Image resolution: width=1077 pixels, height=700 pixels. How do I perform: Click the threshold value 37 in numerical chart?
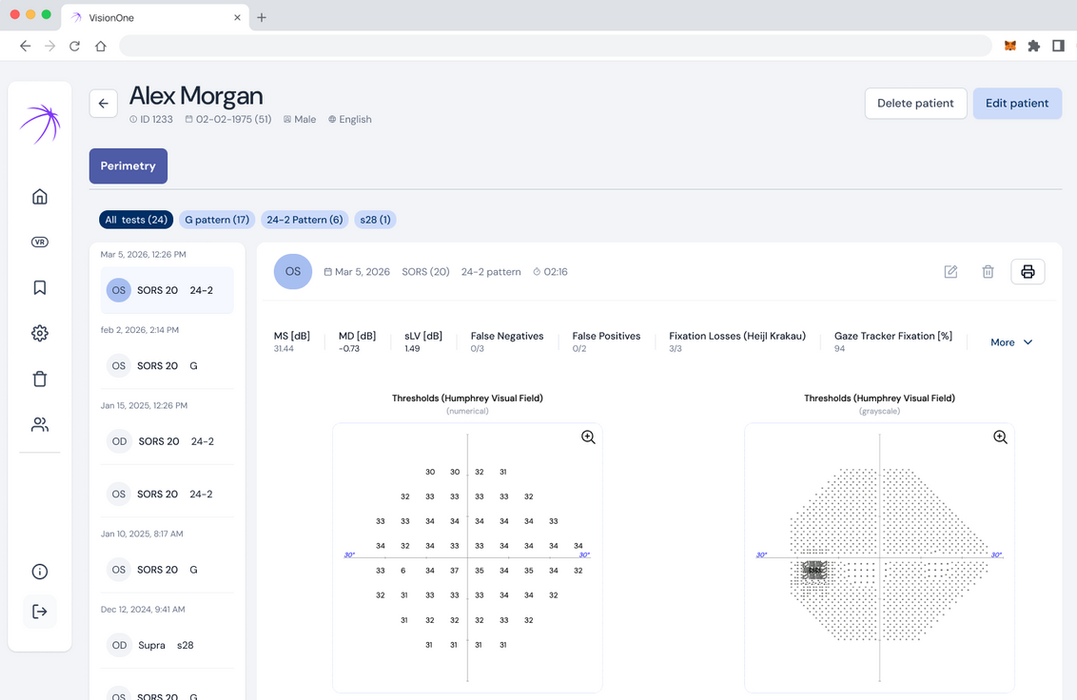pyautogui.click(x=454, y=571)
